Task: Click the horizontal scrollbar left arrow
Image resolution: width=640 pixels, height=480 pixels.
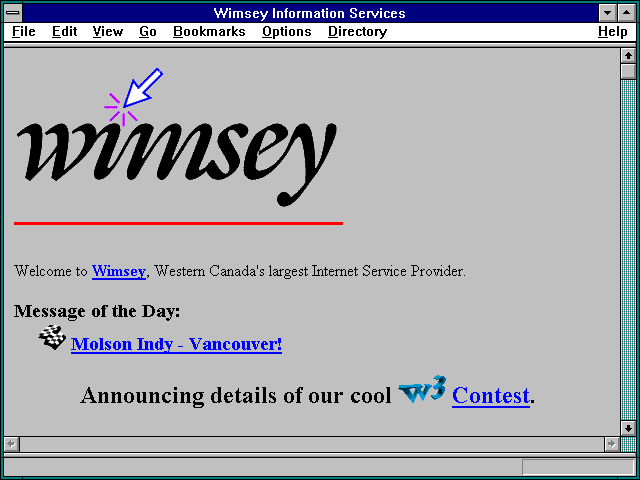Action: point(11,444)
